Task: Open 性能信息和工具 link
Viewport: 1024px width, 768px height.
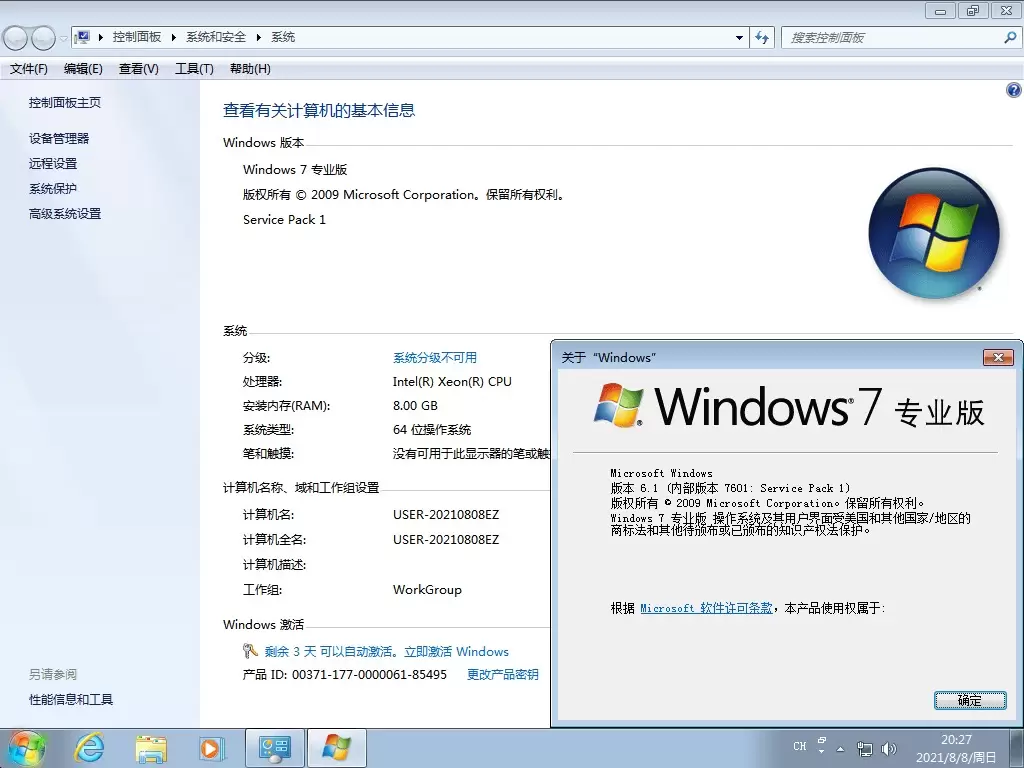Action: coord(71,699)
